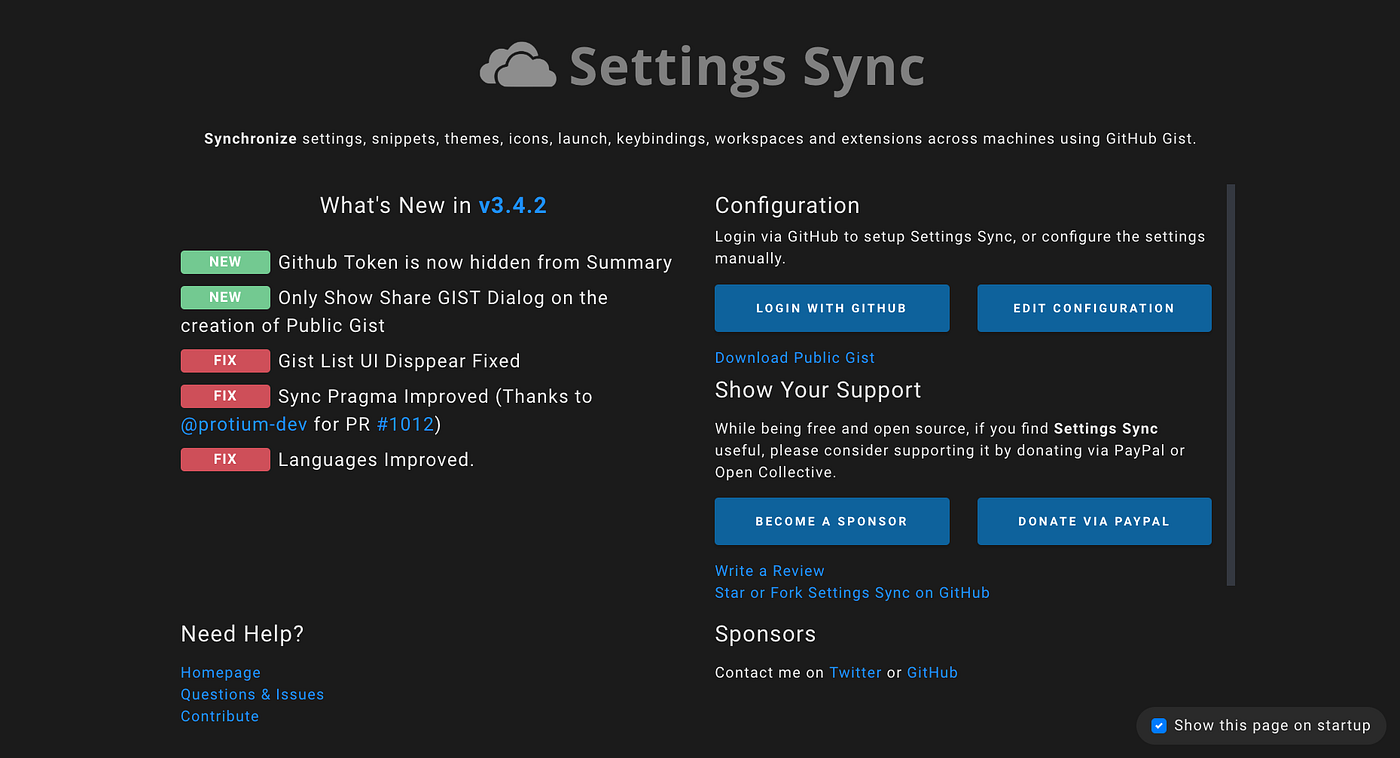Screen dimensions: 1400x758
Task: Contact the author on GitHub
Action: (x=932, y=672)
